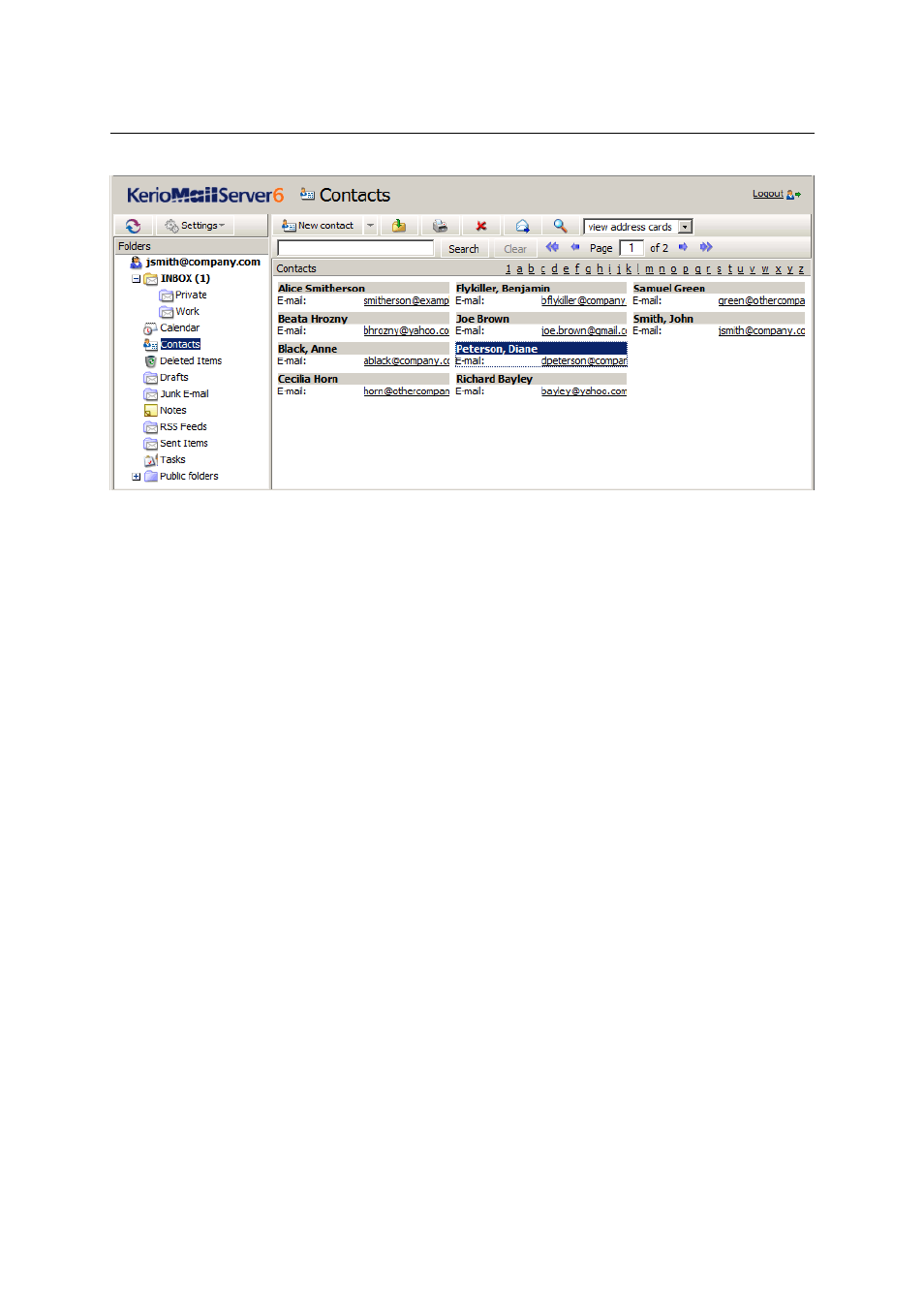Open the New contact dropdown arrow
The image size is (924, 1308).
(x=370, y=226)
